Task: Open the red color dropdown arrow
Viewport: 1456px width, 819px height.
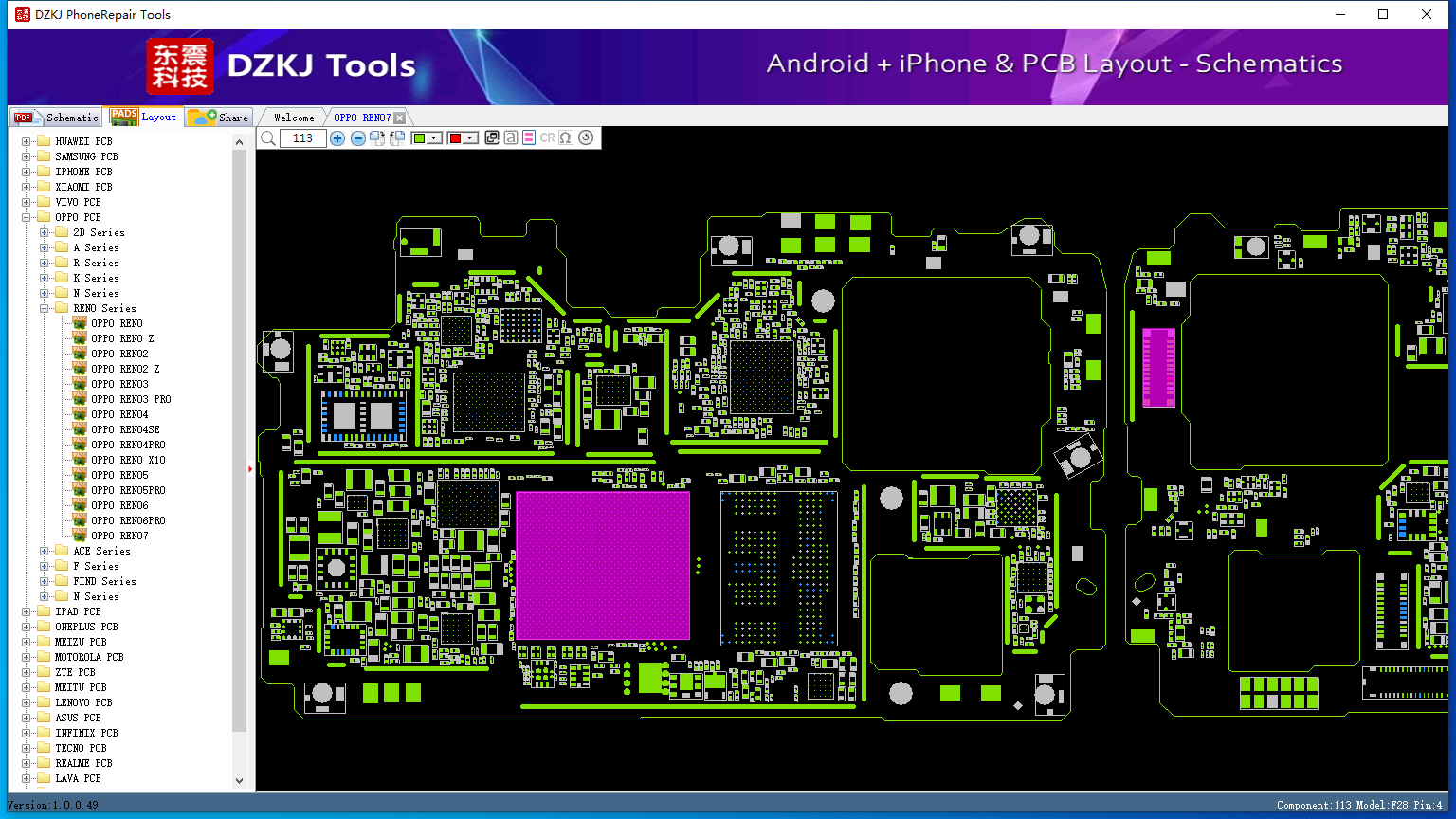Action: (x=470, y=138)
